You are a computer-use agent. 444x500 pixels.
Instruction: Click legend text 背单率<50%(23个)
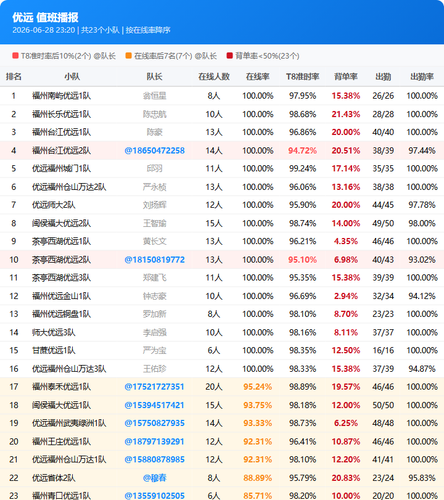coord(267,56)
